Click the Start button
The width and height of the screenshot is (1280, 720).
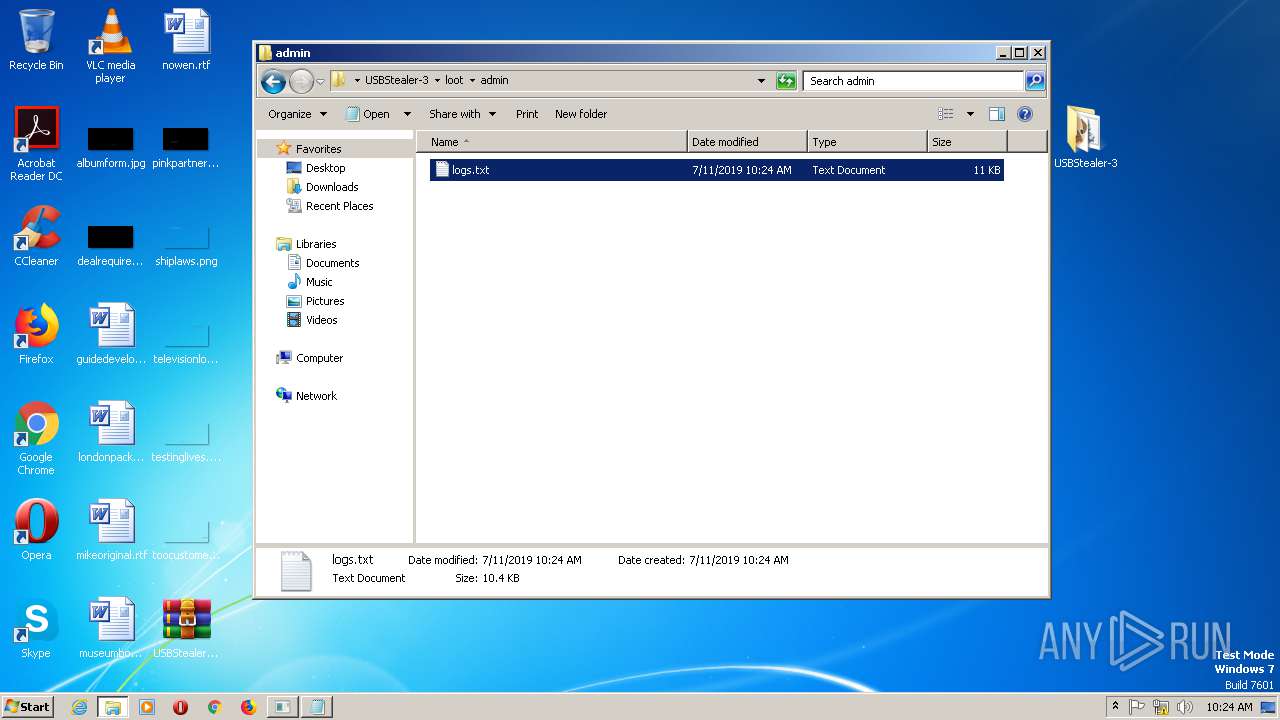(x=28, y=707)
